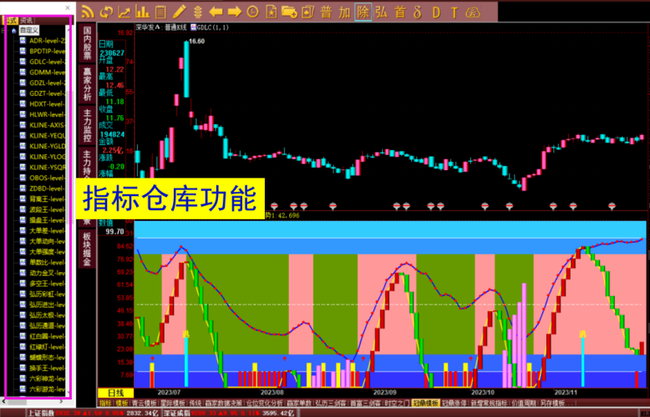This screenshot has height=417, width=650.
Task: Click the copy frame toolbar icon
Action: pyautogui.click(x=308, y=12)
